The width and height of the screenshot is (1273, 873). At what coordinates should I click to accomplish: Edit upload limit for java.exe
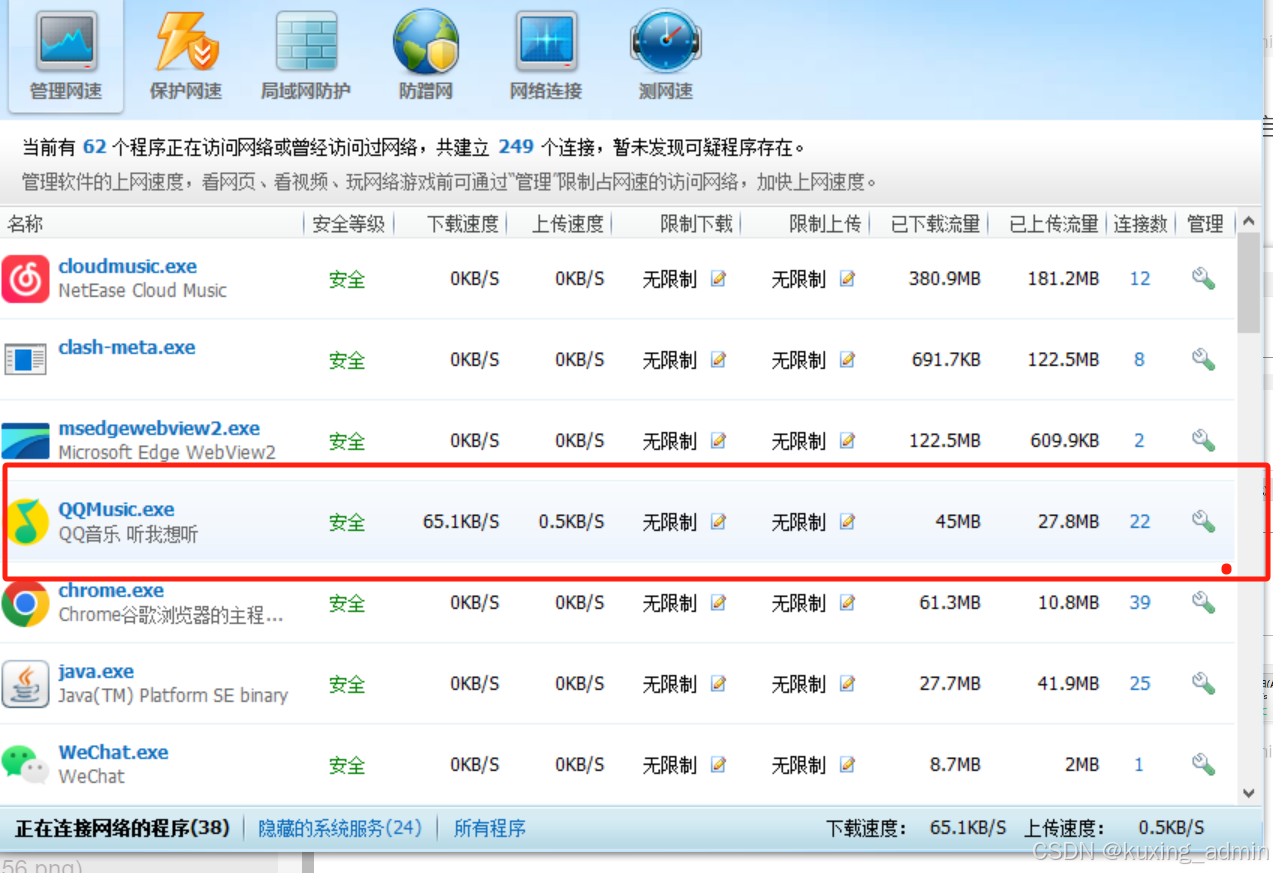[847, 683]
